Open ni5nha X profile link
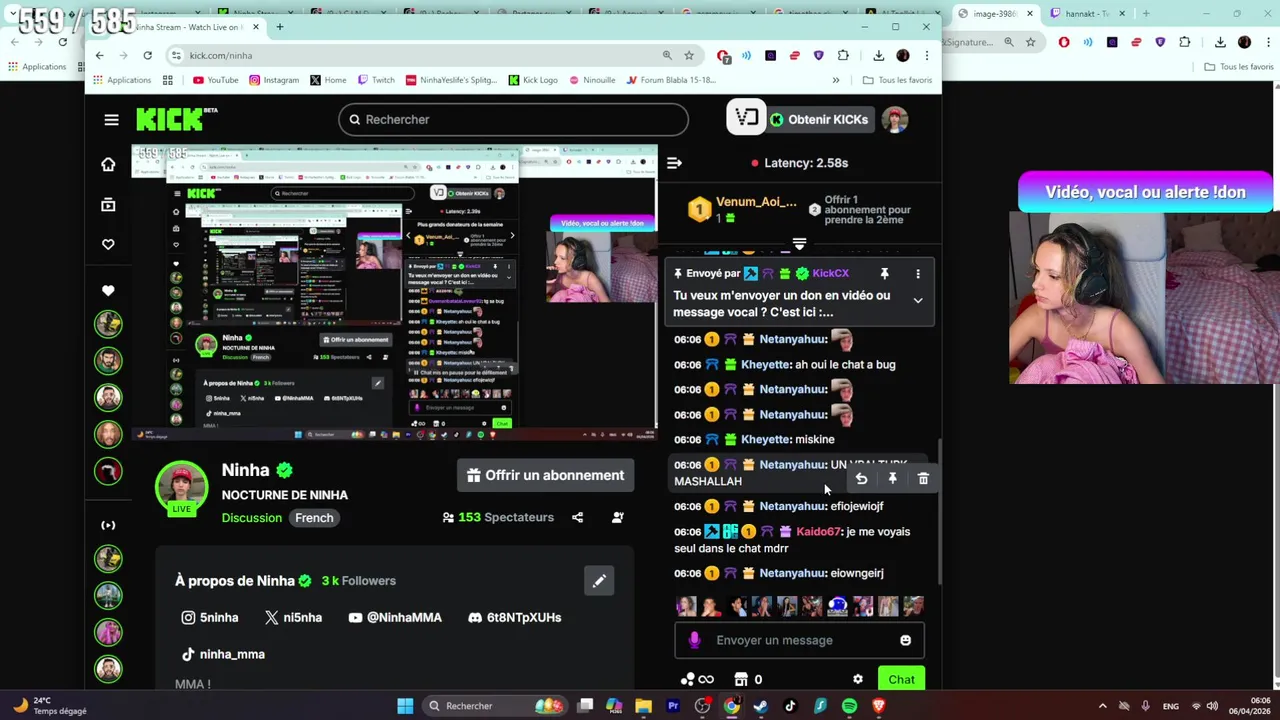 tap(293, 617)
